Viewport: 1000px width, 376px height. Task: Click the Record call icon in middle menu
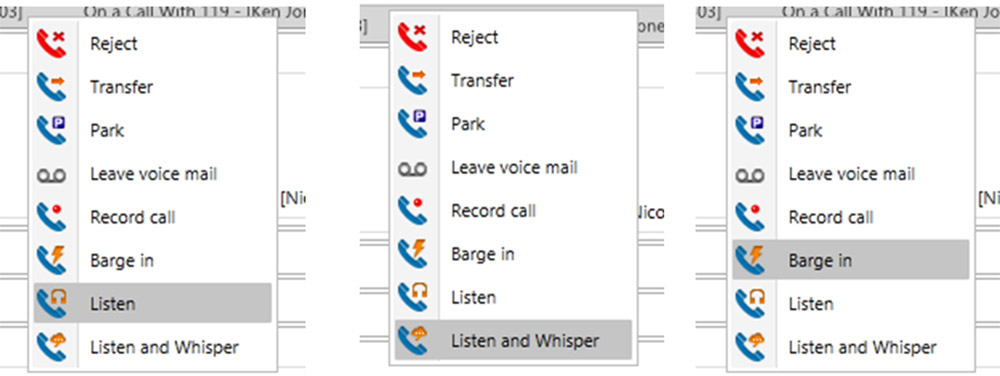click(x=413, y=210)
